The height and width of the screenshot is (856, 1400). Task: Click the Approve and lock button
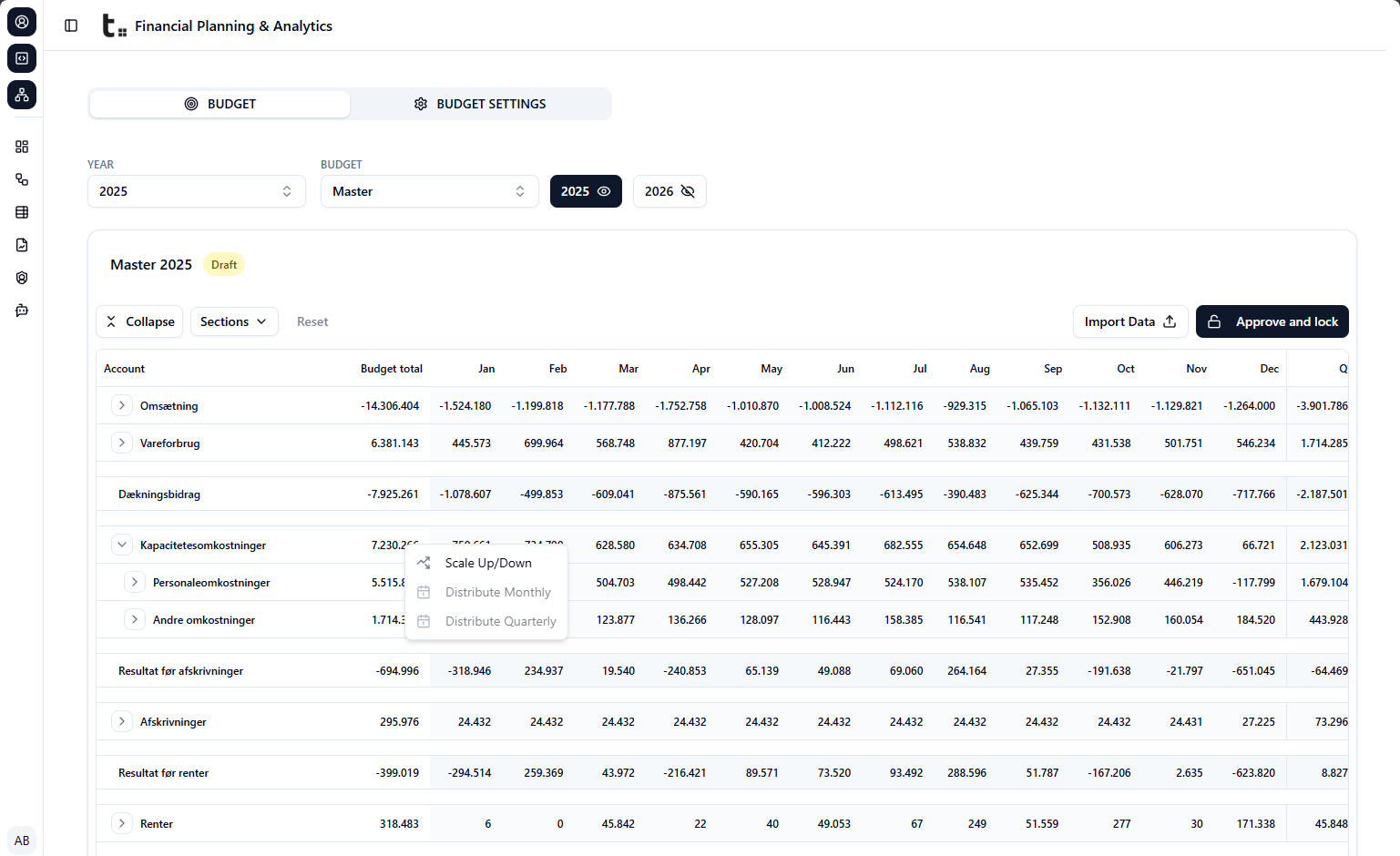point(1272,321)
